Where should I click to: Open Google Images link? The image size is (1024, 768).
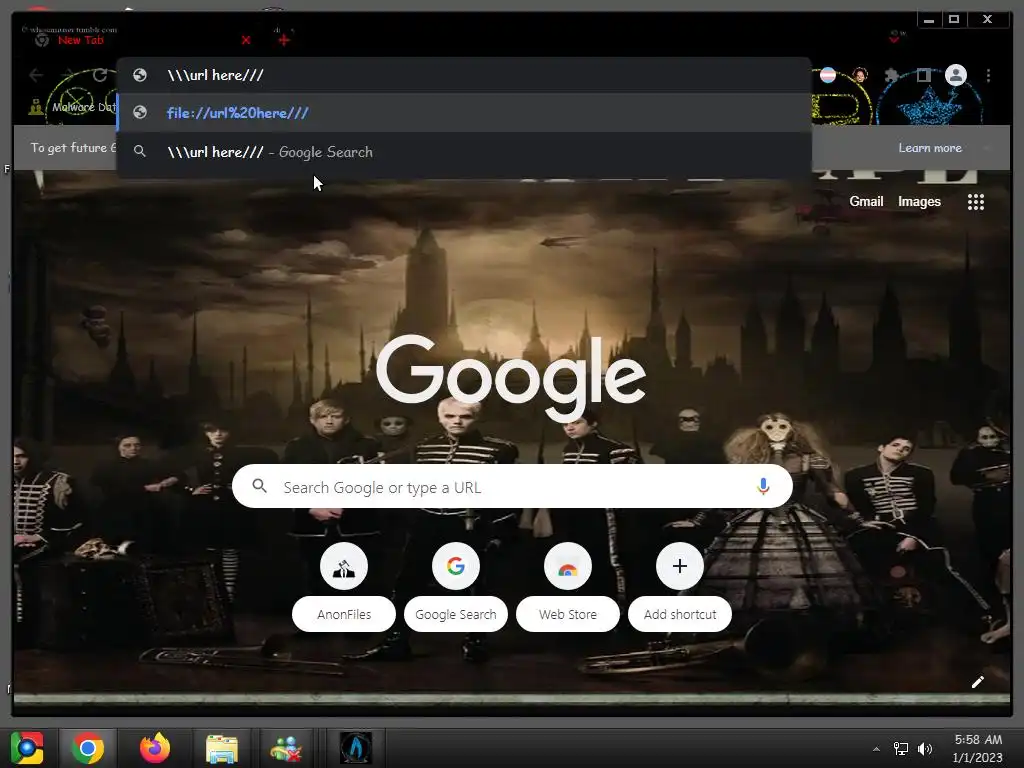click(920, 202)
